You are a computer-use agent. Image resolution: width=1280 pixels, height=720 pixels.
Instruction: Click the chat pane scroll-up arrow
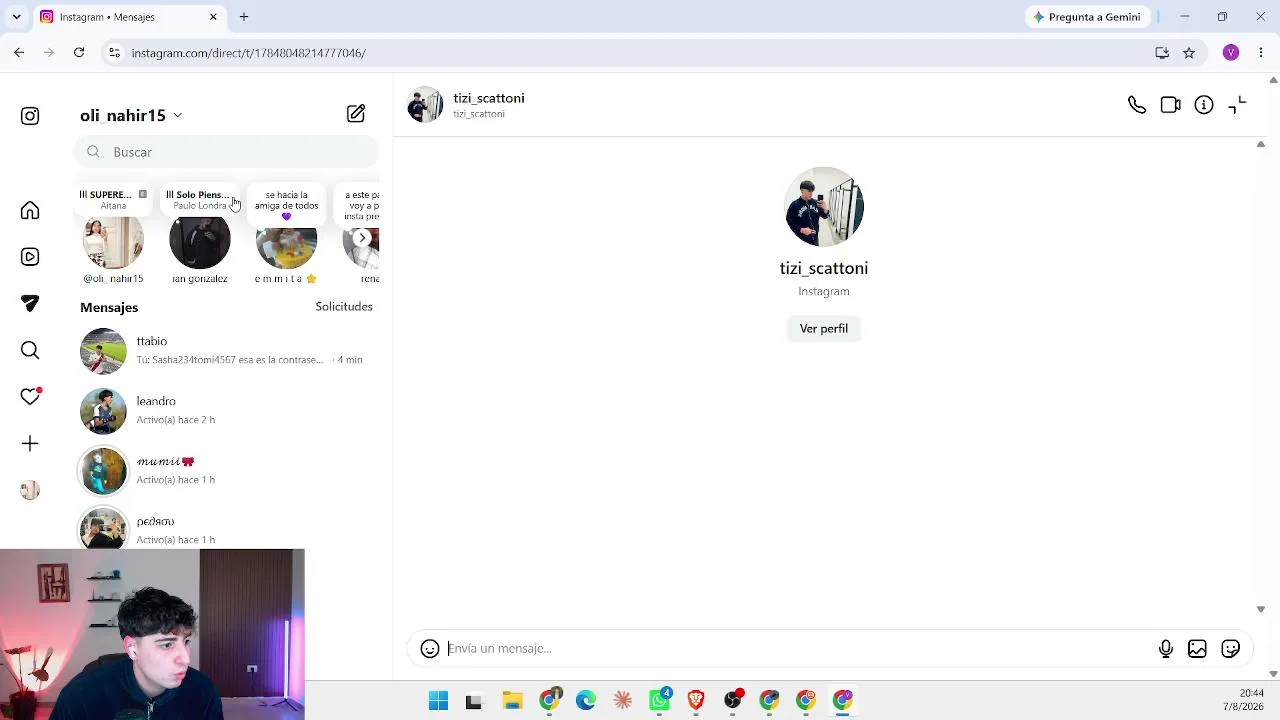point(1260,145)
